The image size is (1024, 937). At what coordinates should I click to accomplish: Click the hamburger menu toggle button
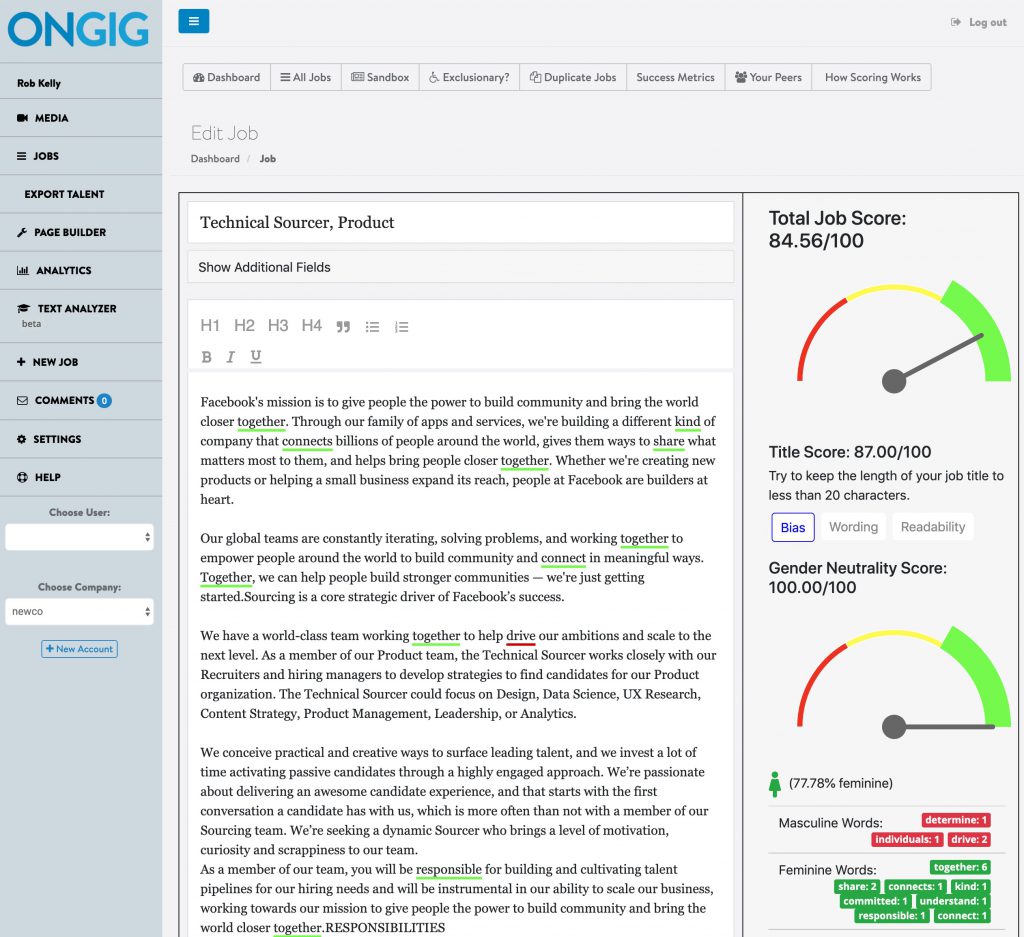pos(193,21)
